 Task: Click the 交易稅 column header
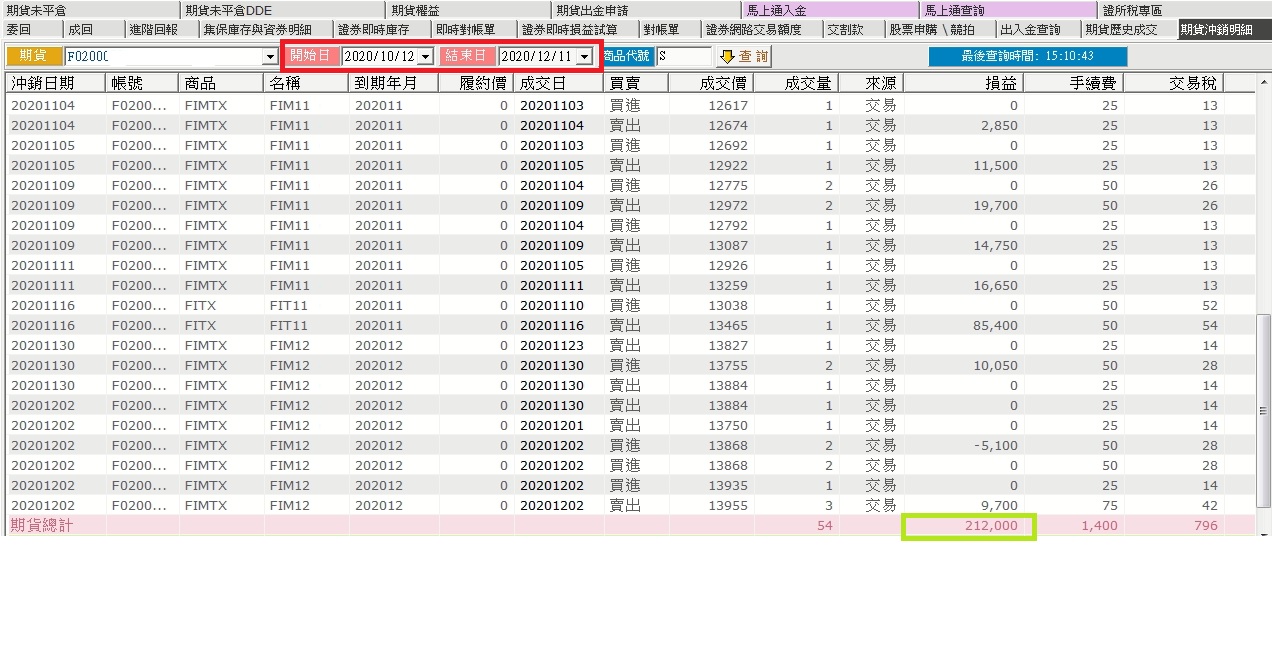point(1174,83)
